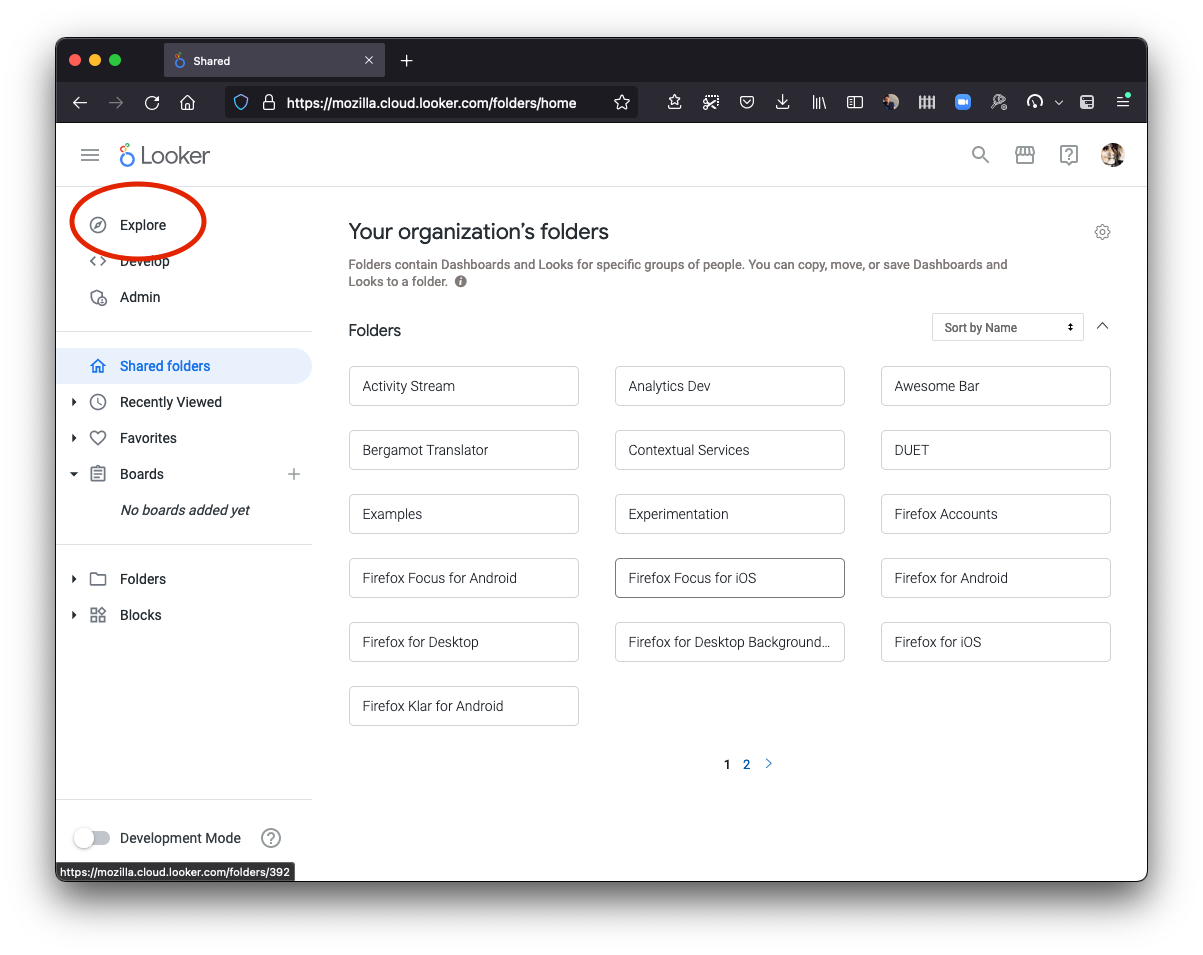1203x955 pixels.
Task: Click the user profile avatar in Looker header
Action: tap(1112, 155)
